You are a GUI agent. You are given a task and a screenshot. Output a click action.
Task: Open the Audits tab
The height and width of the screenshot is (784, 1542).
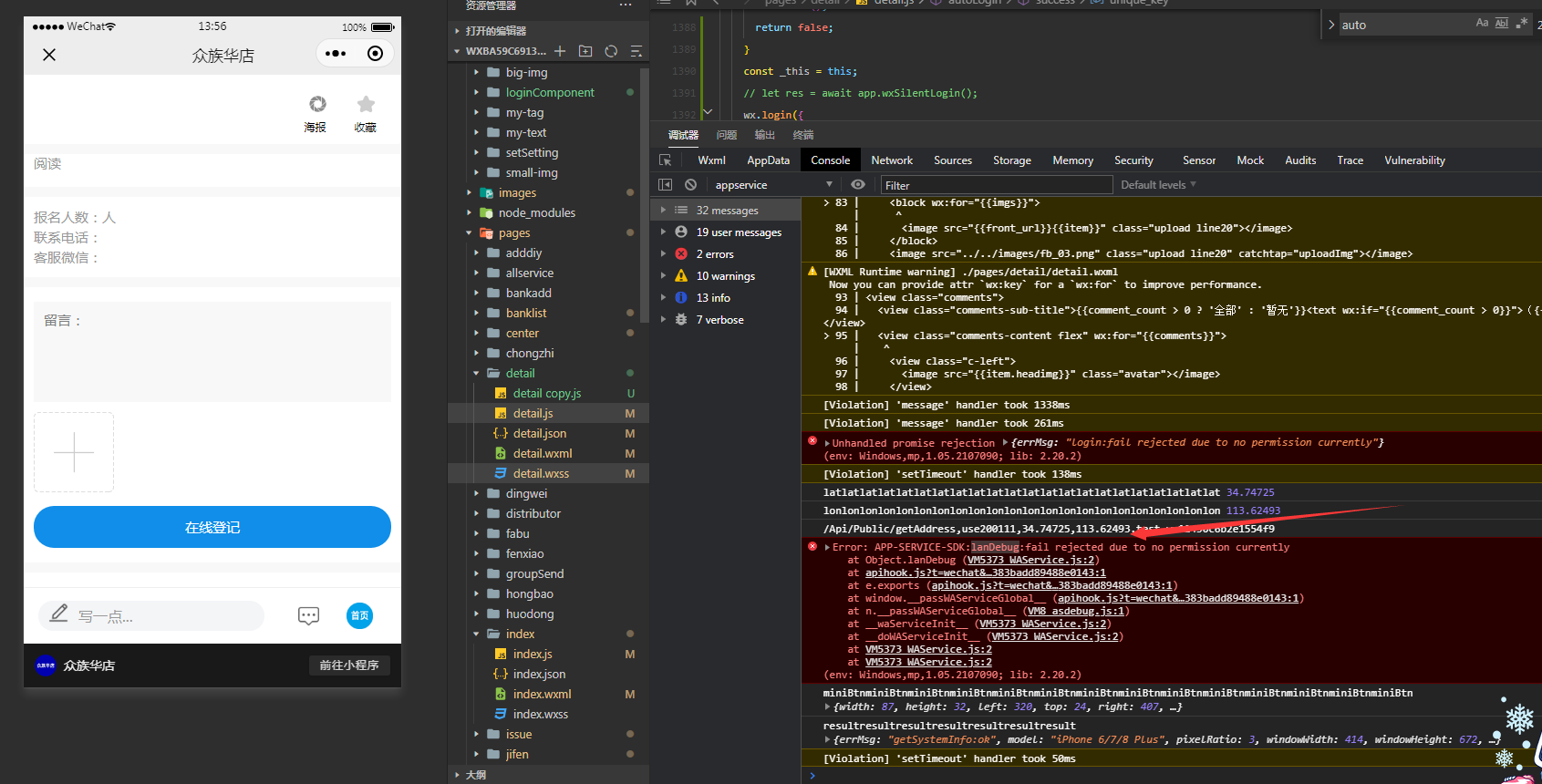pos(1300,160)
